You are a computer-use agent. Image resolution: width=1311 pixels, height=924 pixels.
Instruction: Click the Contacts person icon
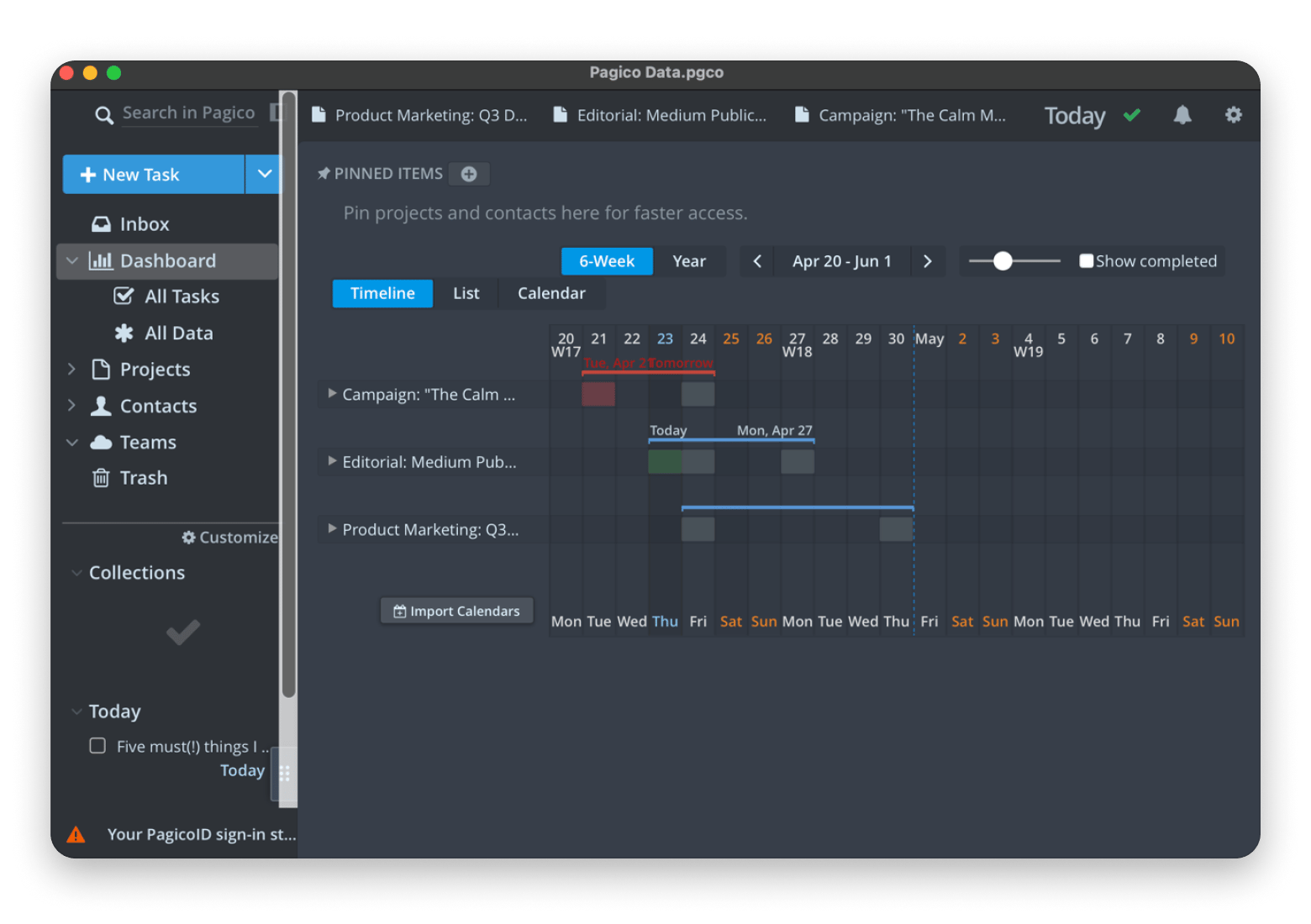point(101,406)
